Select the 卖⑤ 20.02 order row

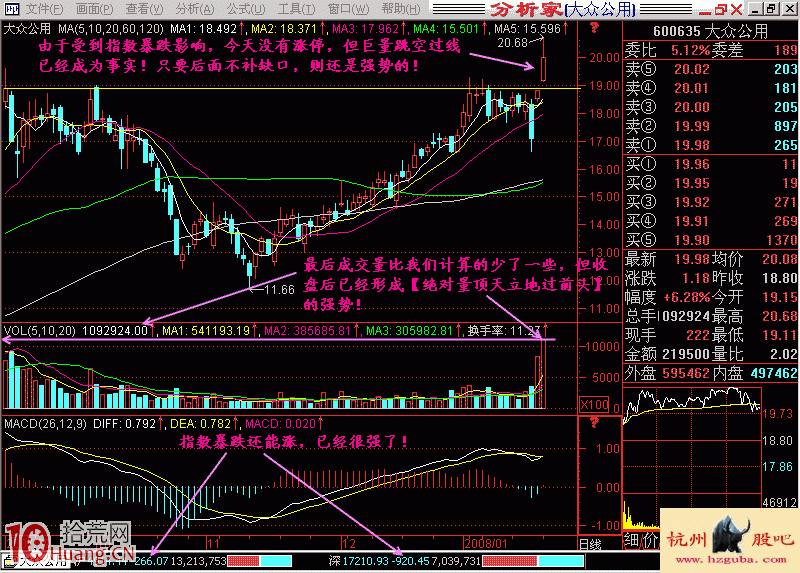pyautogui.click(x=711, y=69)
